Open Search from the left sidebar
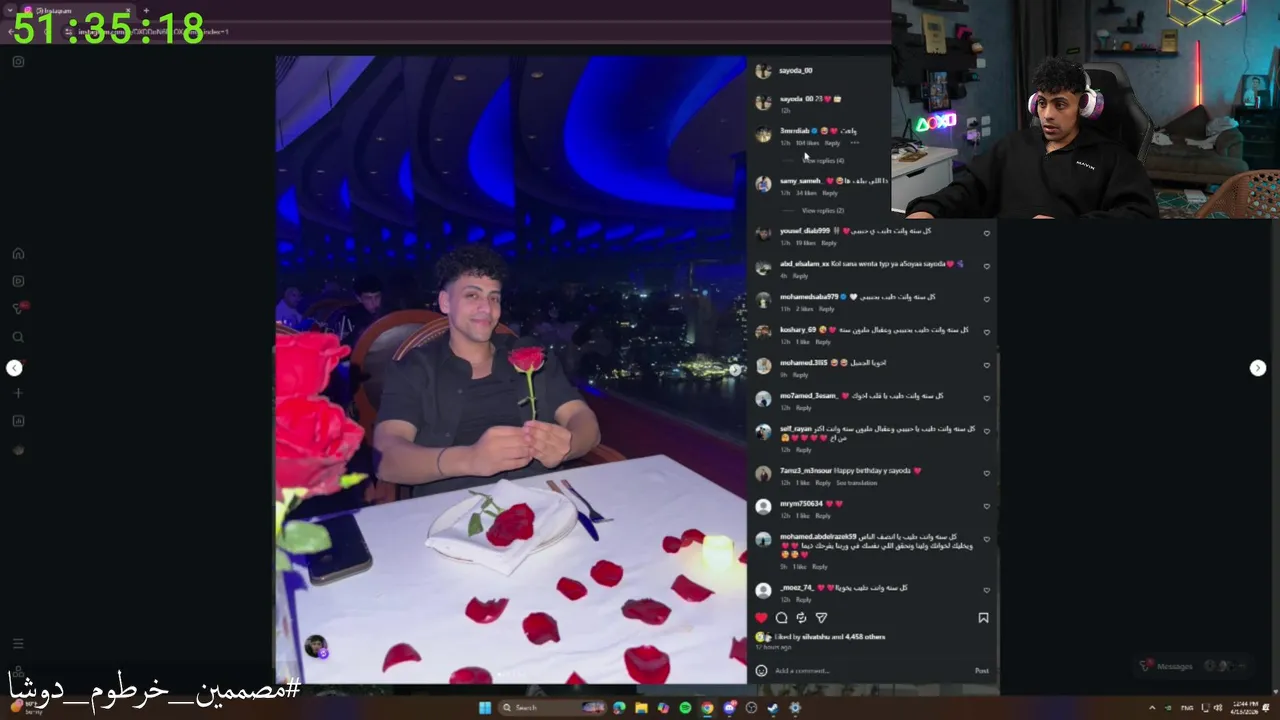Image resolution: width=1280 pixels, height=720 pixels. tap(18, 338)
